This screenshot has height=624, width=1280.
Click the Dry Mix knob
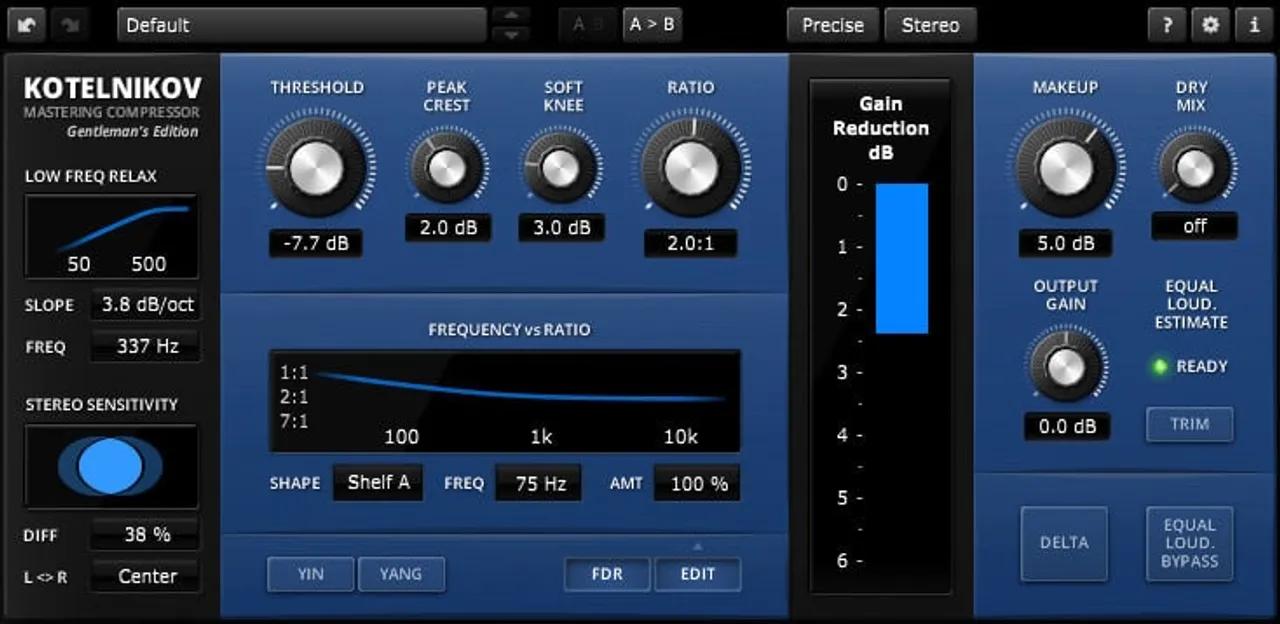coord(1194,167)
